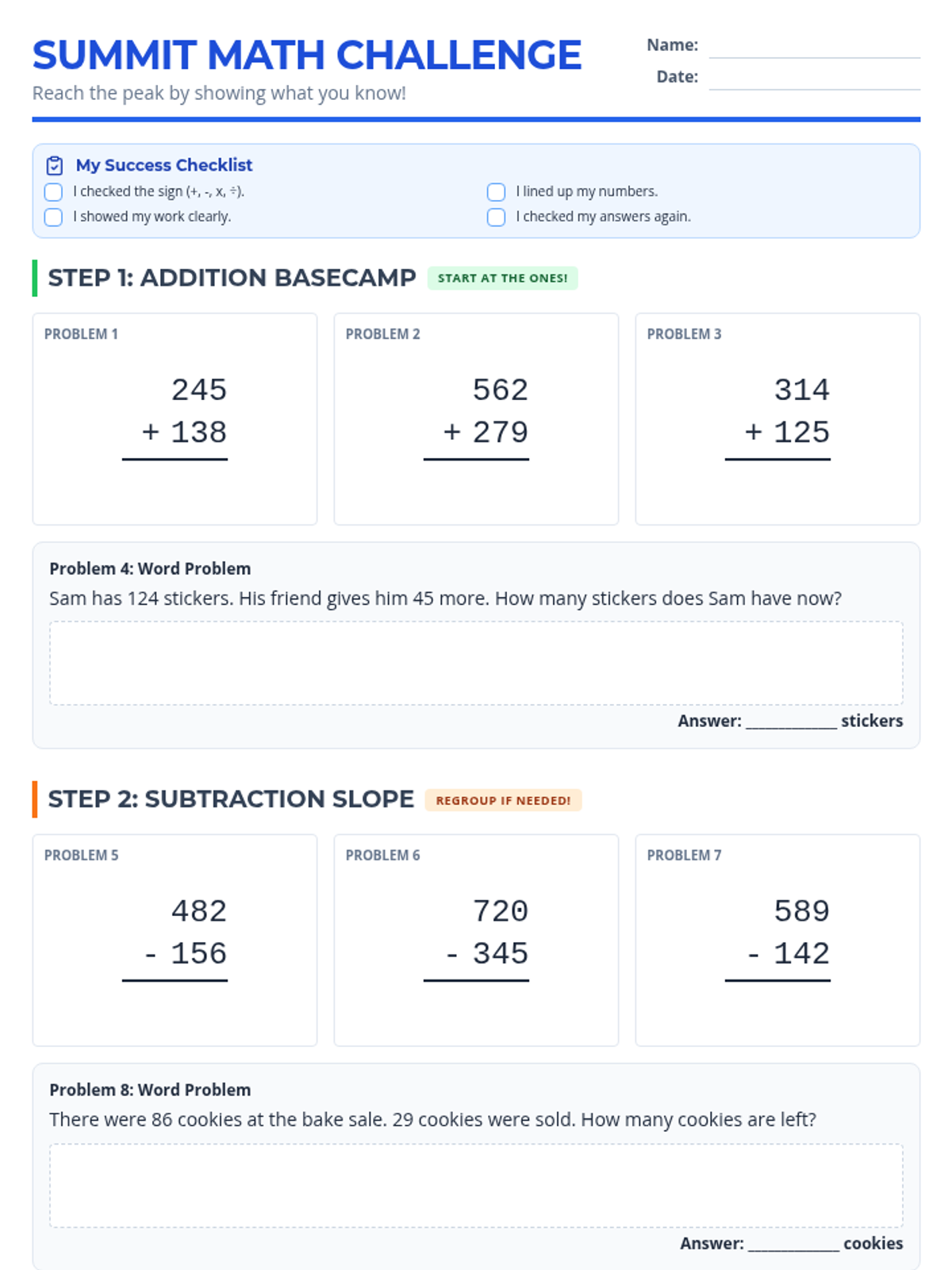Click the answer area under Problem 7
Viewport: 952px width, 1270px height.
coord(777,1009)
